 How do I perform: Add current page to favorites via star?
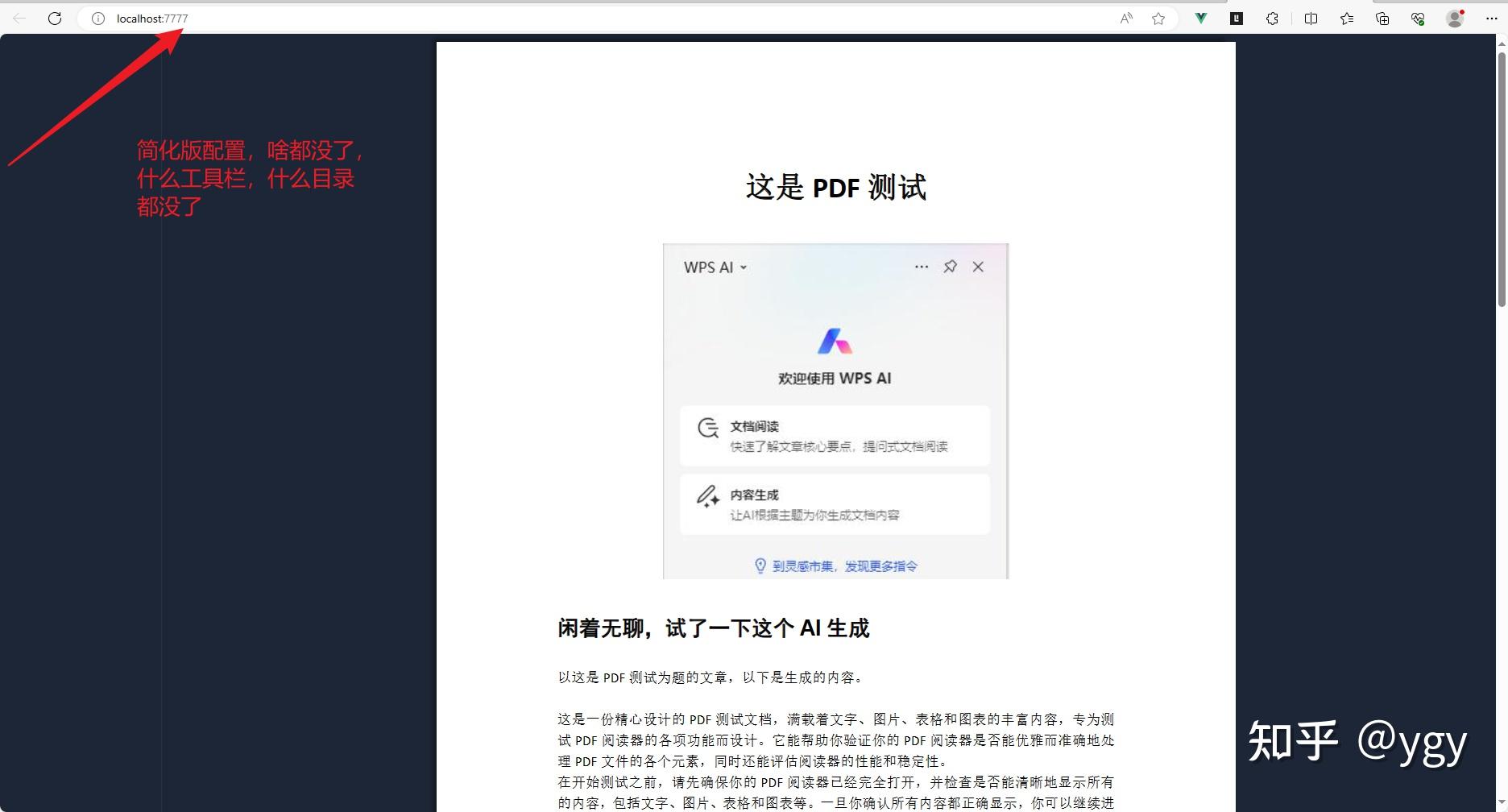click(1158, 18)
